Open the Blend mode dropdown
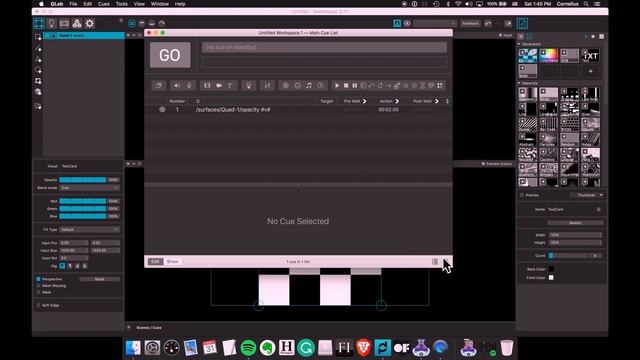The width and height of the screenshot is (640, 360). click(x=89, y=188)
